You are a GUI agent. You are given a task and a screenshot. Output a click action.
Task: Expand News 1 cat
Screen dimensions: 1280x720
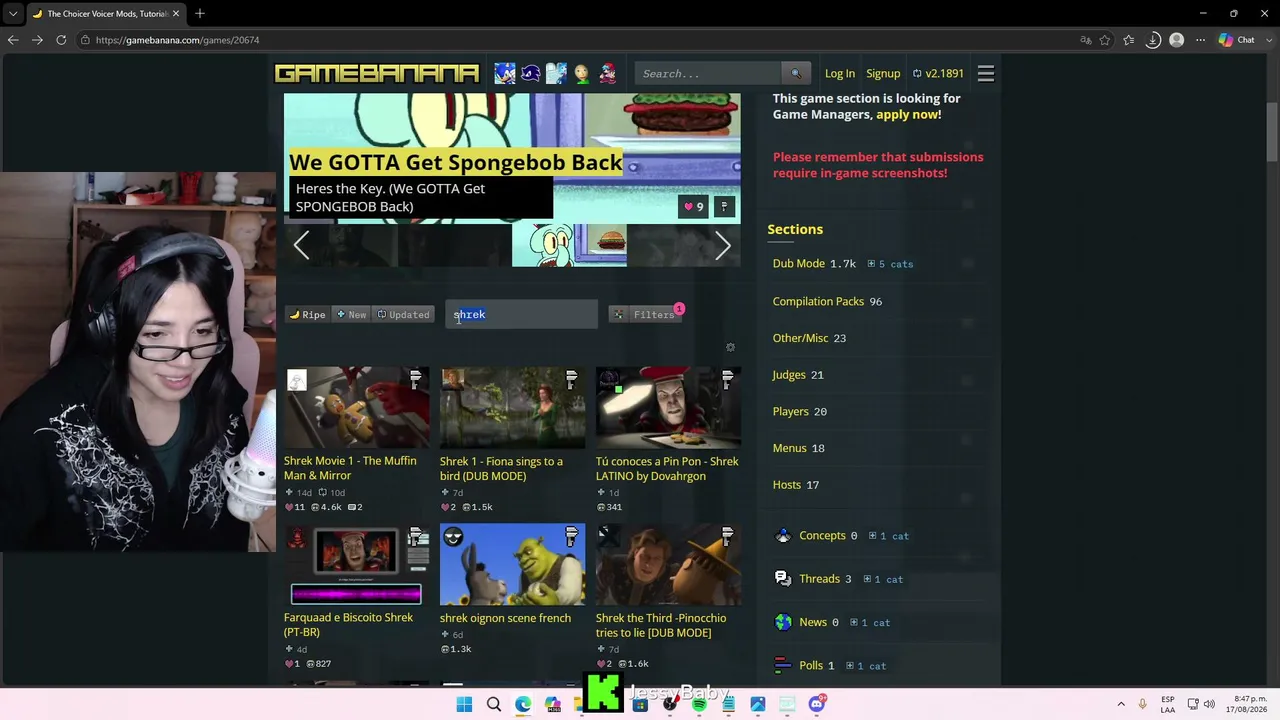869,622
